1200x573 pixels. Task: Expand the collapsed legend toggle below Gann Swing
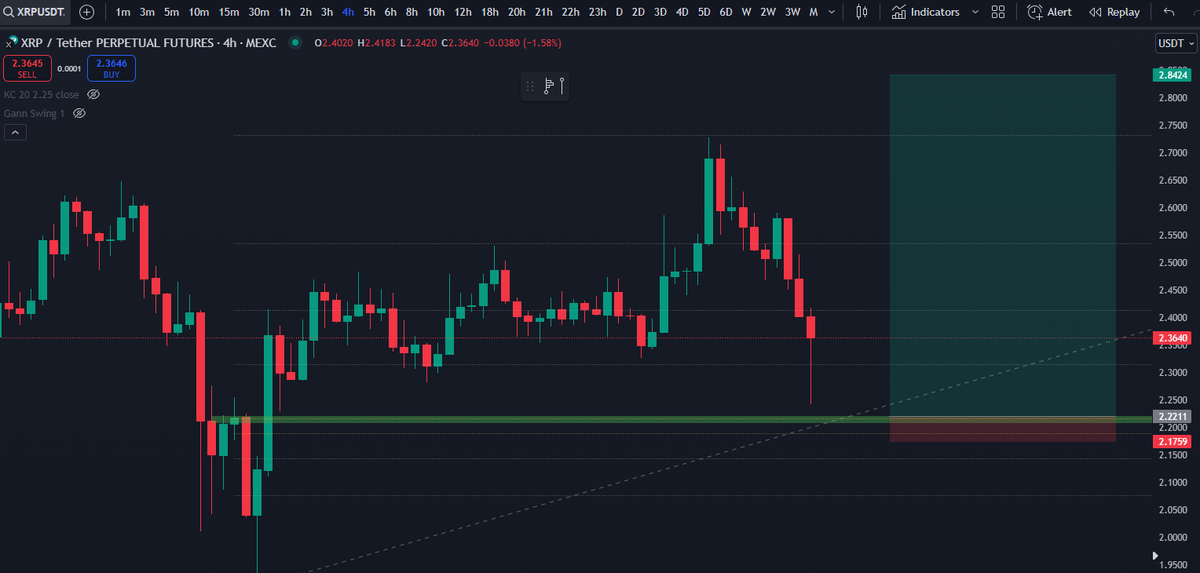[x=14, y=131]
